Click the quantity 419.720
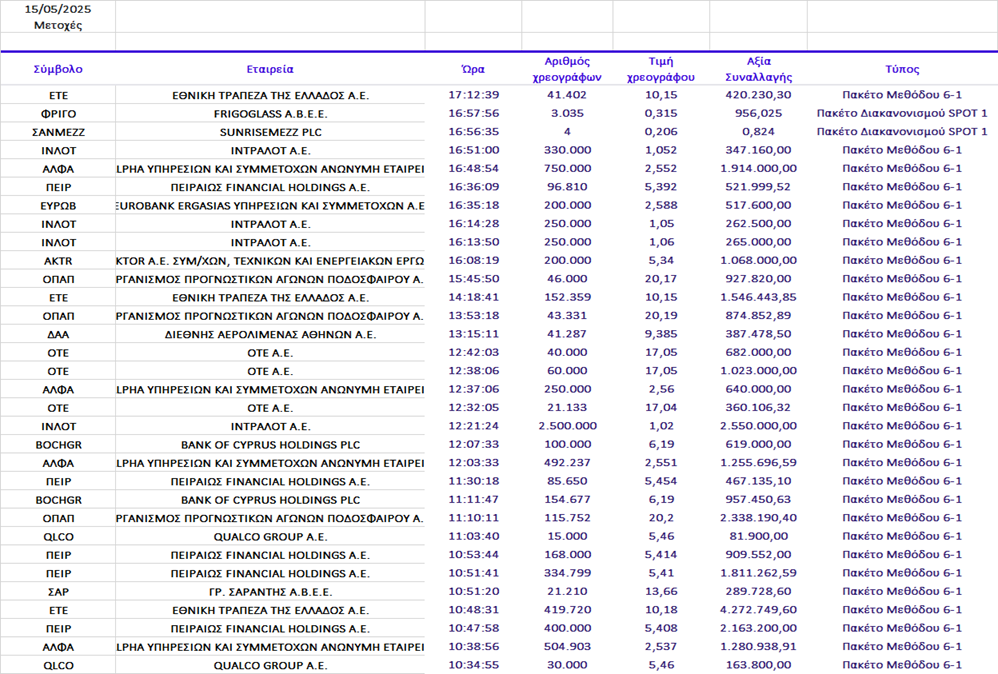998x674 pixels. click(567, 612)
